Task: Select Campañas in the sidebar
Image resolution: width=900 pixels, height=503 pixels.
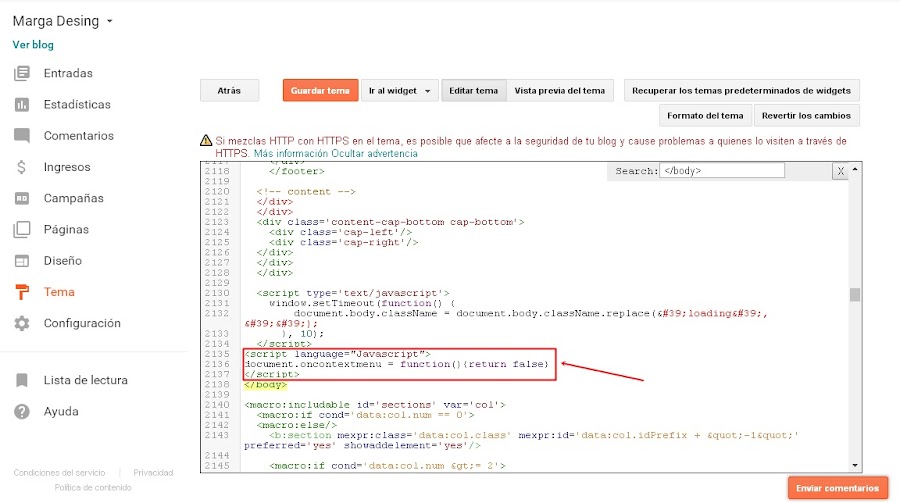Action: pyautogui.click(x=73, y=198)
